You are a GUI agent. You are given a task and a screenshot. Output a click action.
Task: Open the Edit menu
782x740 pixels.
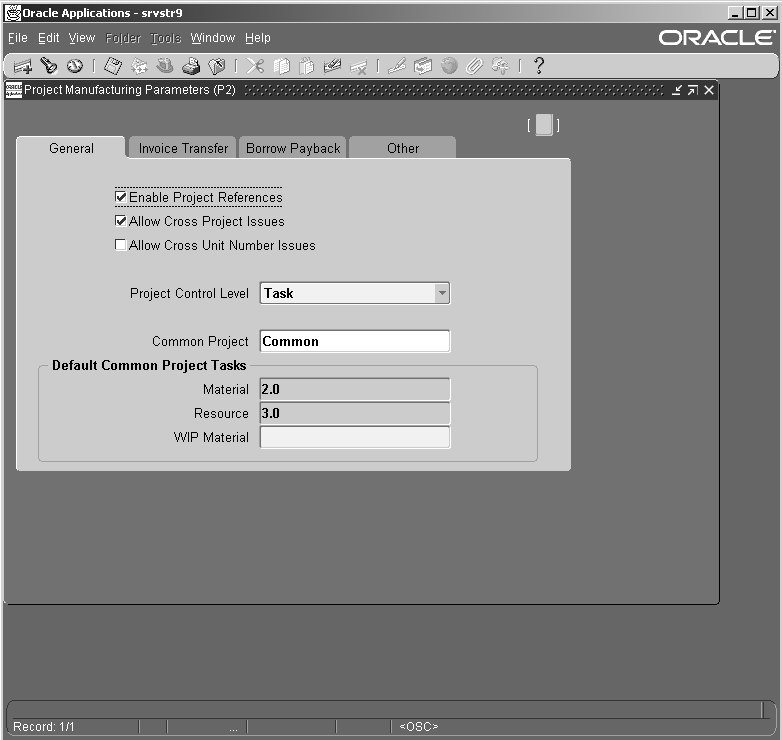48,38
